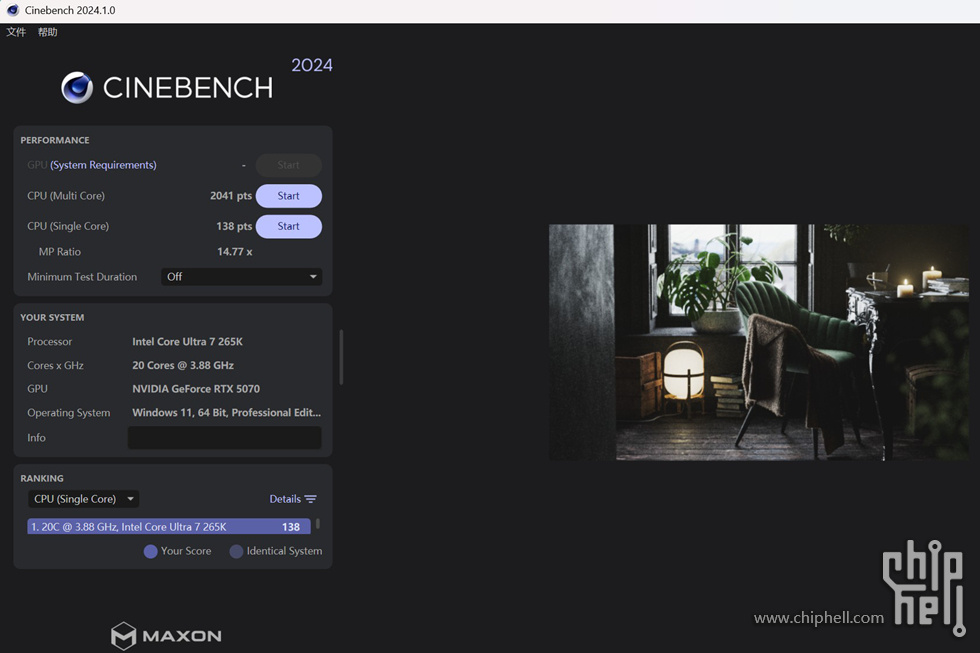Click the Details filter lines icon

point(311,499)
